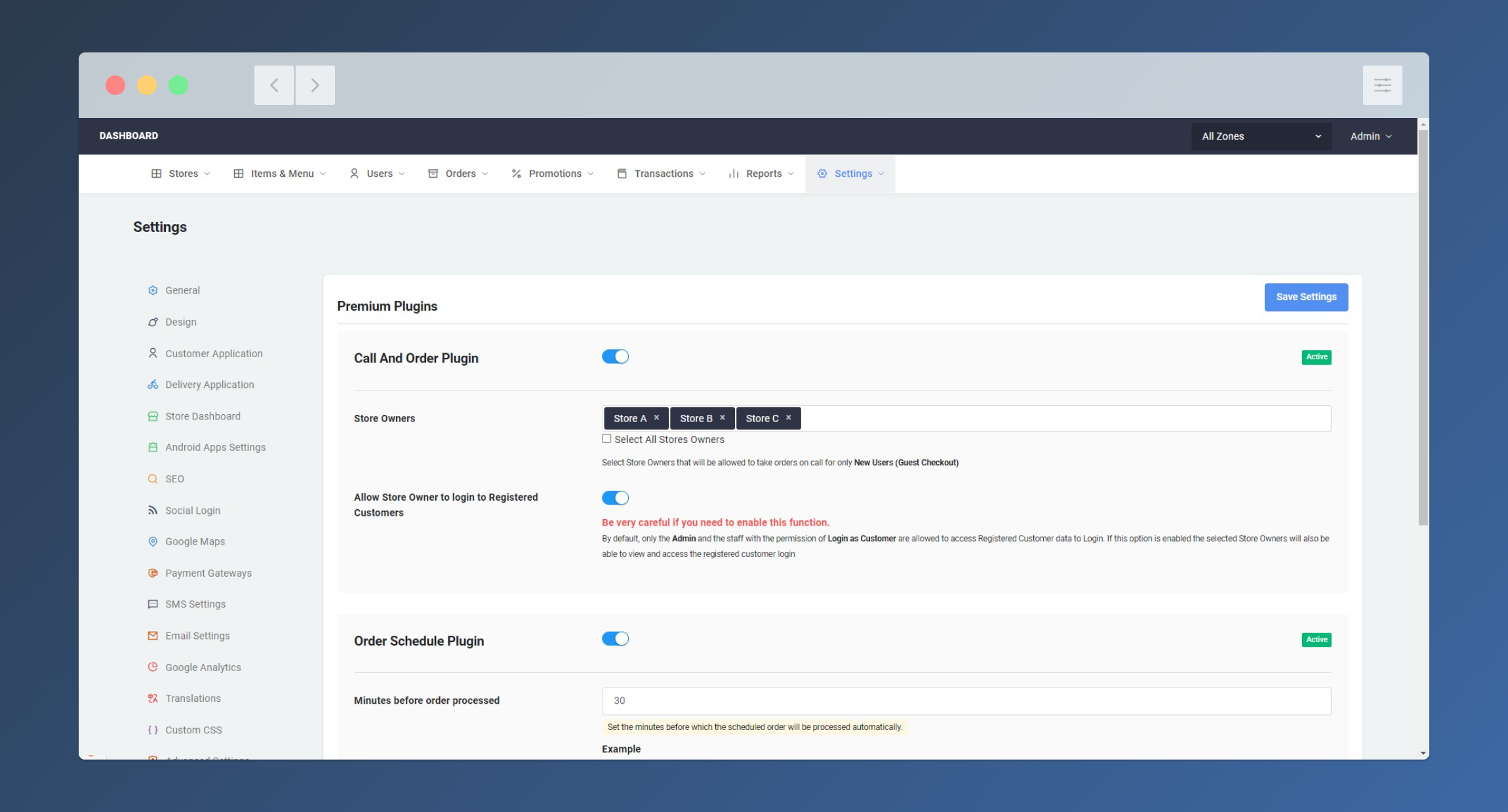1508x812 pixels.
Task: Click the Payment Gateways icon
Action: click(153, 573)
